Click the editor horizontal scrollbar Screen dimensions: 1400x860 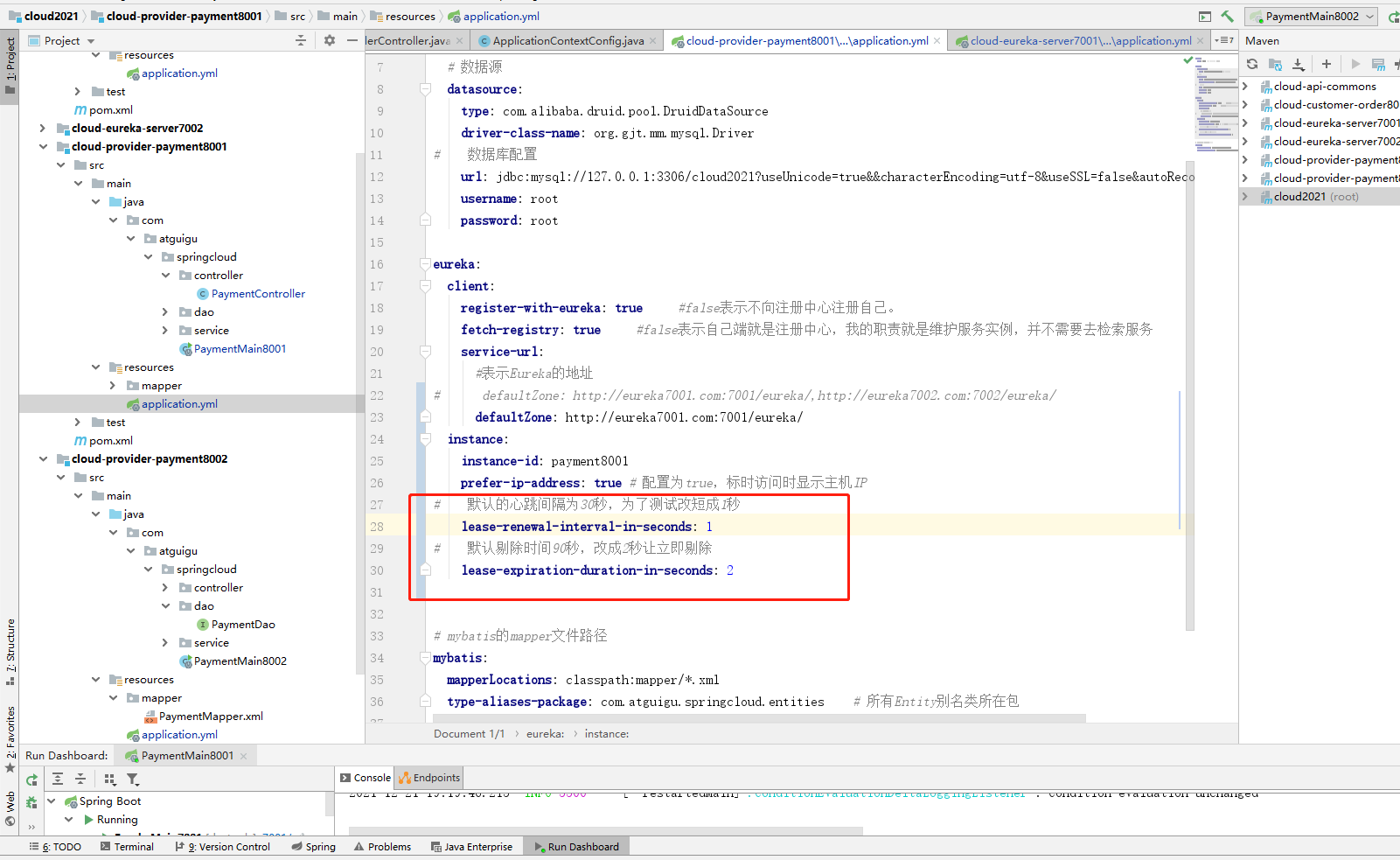coord(760,717)
